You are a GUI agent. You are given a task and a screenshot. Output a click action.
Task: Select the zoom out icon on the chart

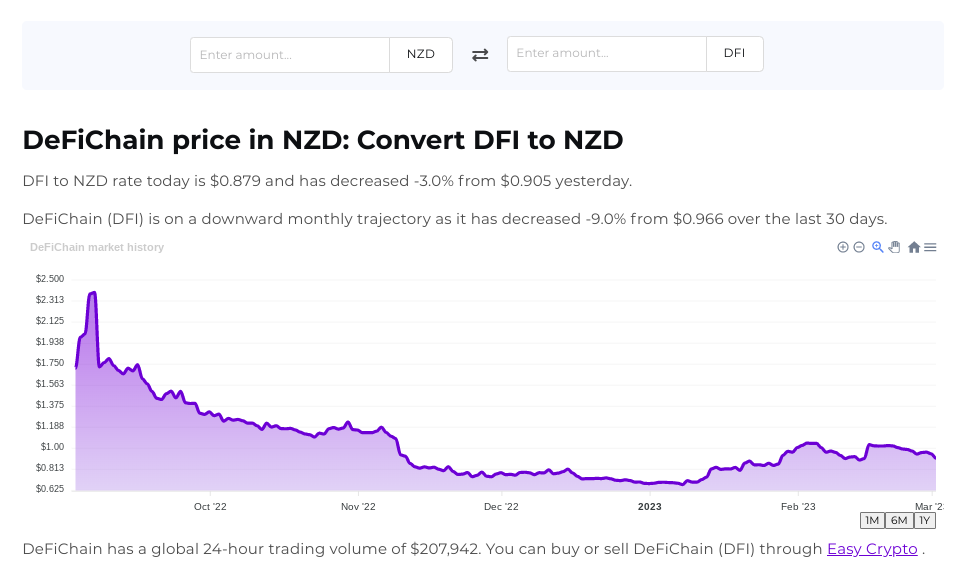(x=859, y=247)
